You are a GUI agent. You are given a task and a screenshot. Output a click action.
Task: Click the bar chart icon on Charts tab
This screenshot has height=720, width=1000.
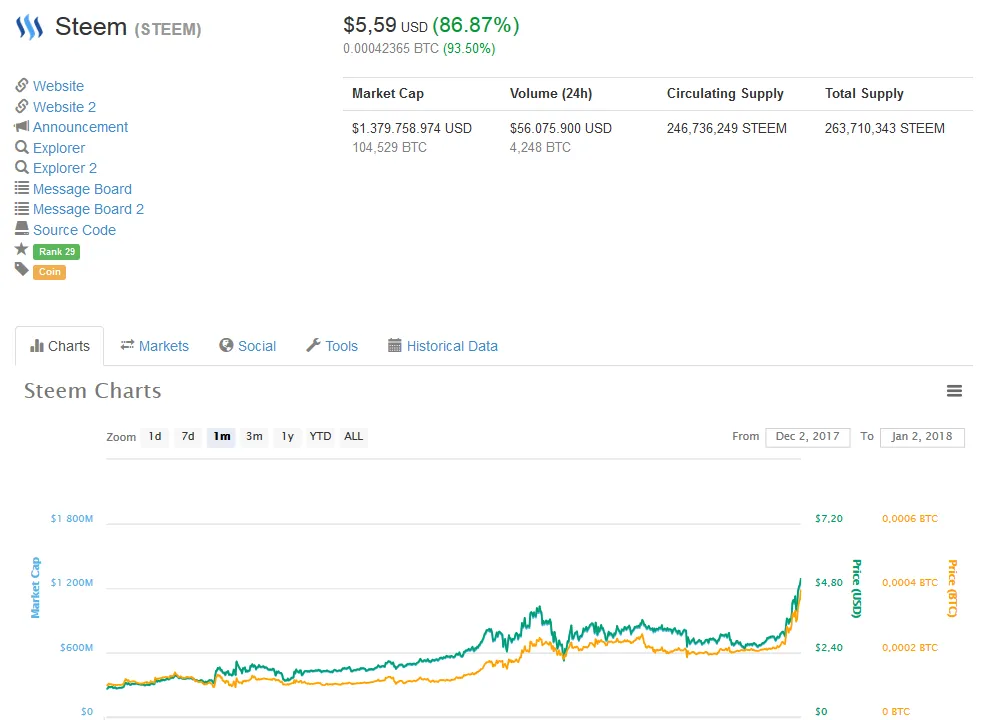[37, 346]
